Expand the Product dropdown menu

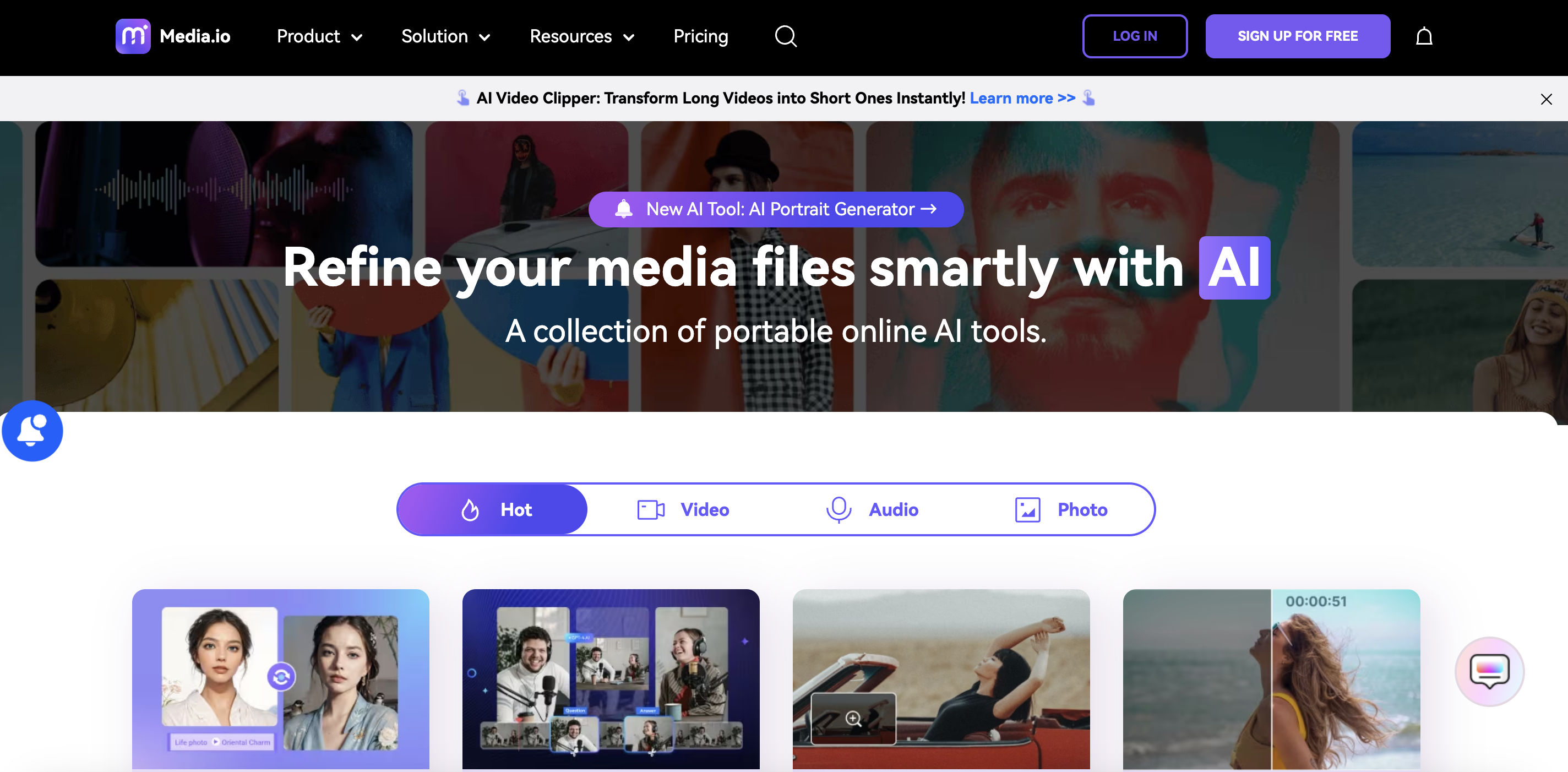point(319,37)
